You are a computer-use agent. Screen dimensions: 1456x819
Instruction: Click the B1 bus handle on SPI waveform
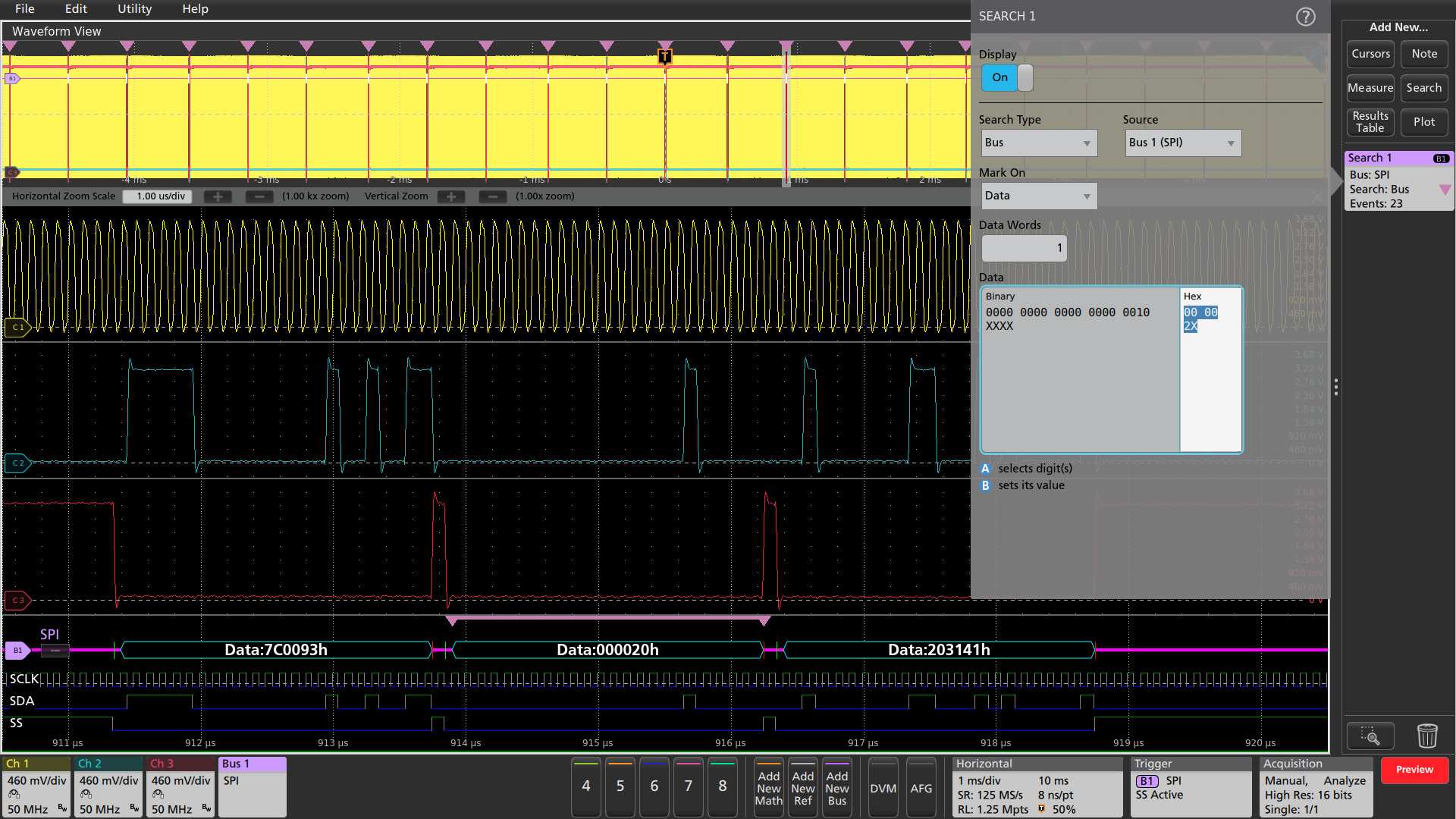click(x=17, y=650)
